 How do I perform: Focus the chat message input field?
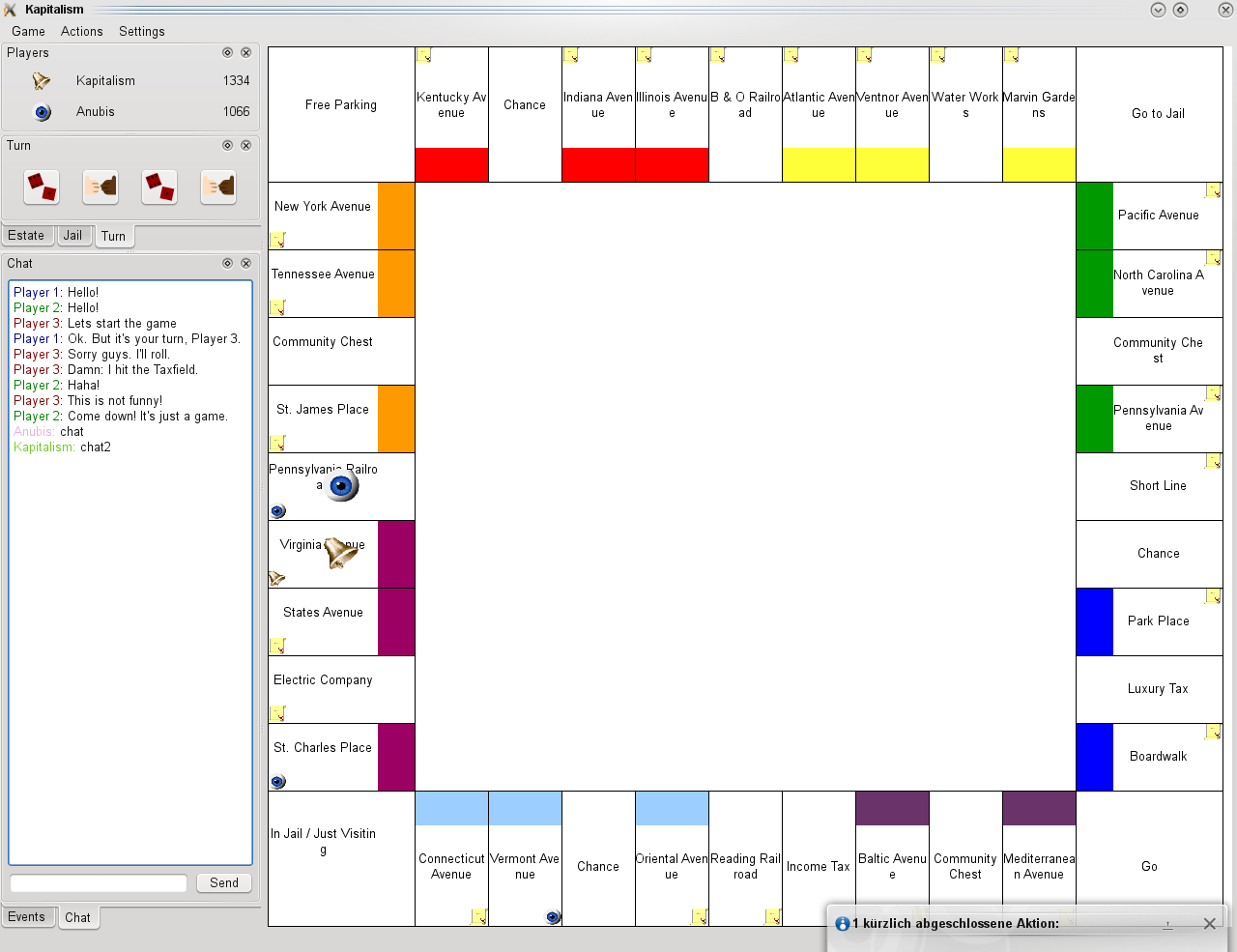pyautogui.click(x=99, y=883)
